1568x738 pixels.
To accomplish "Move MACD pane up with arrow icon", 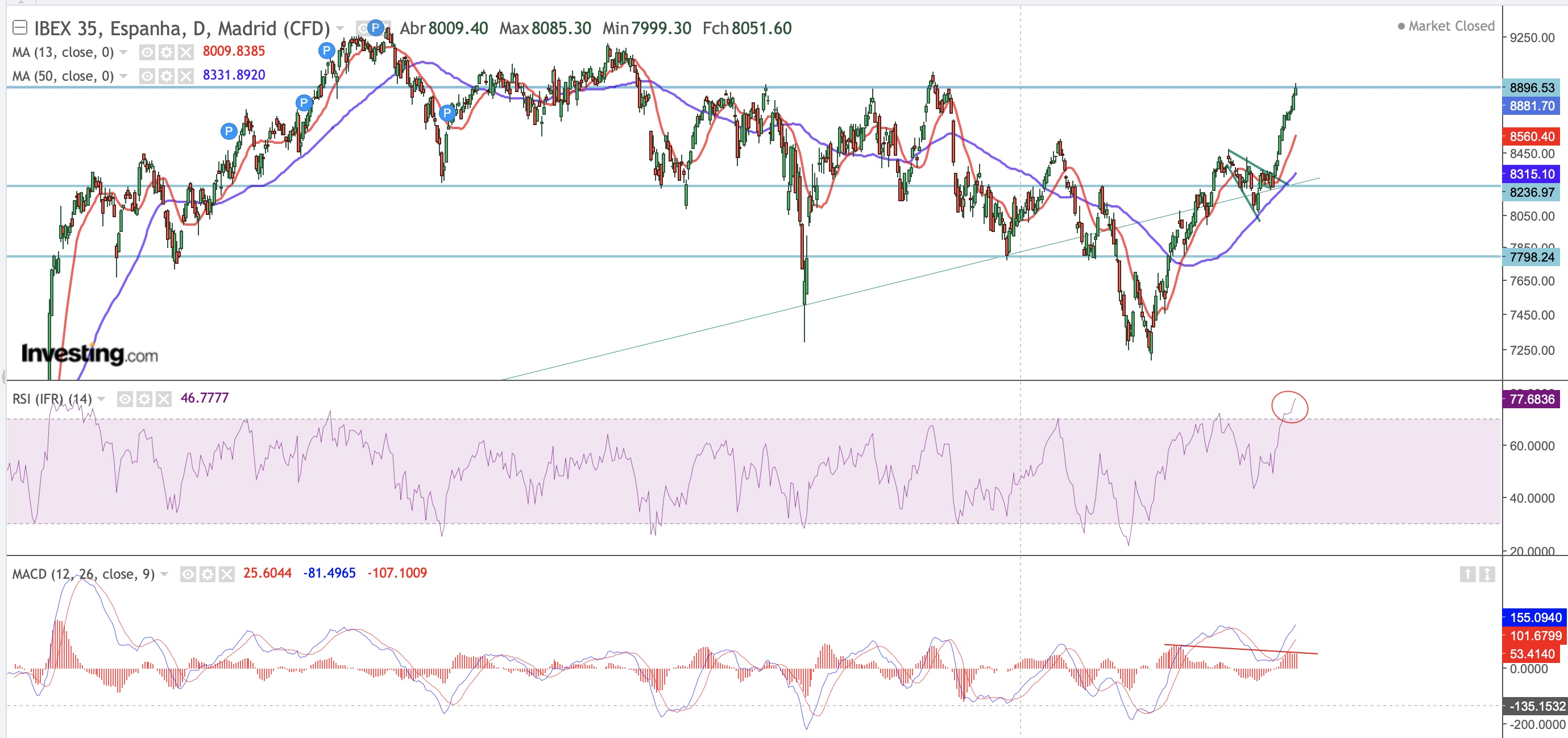I will 1467,574.
